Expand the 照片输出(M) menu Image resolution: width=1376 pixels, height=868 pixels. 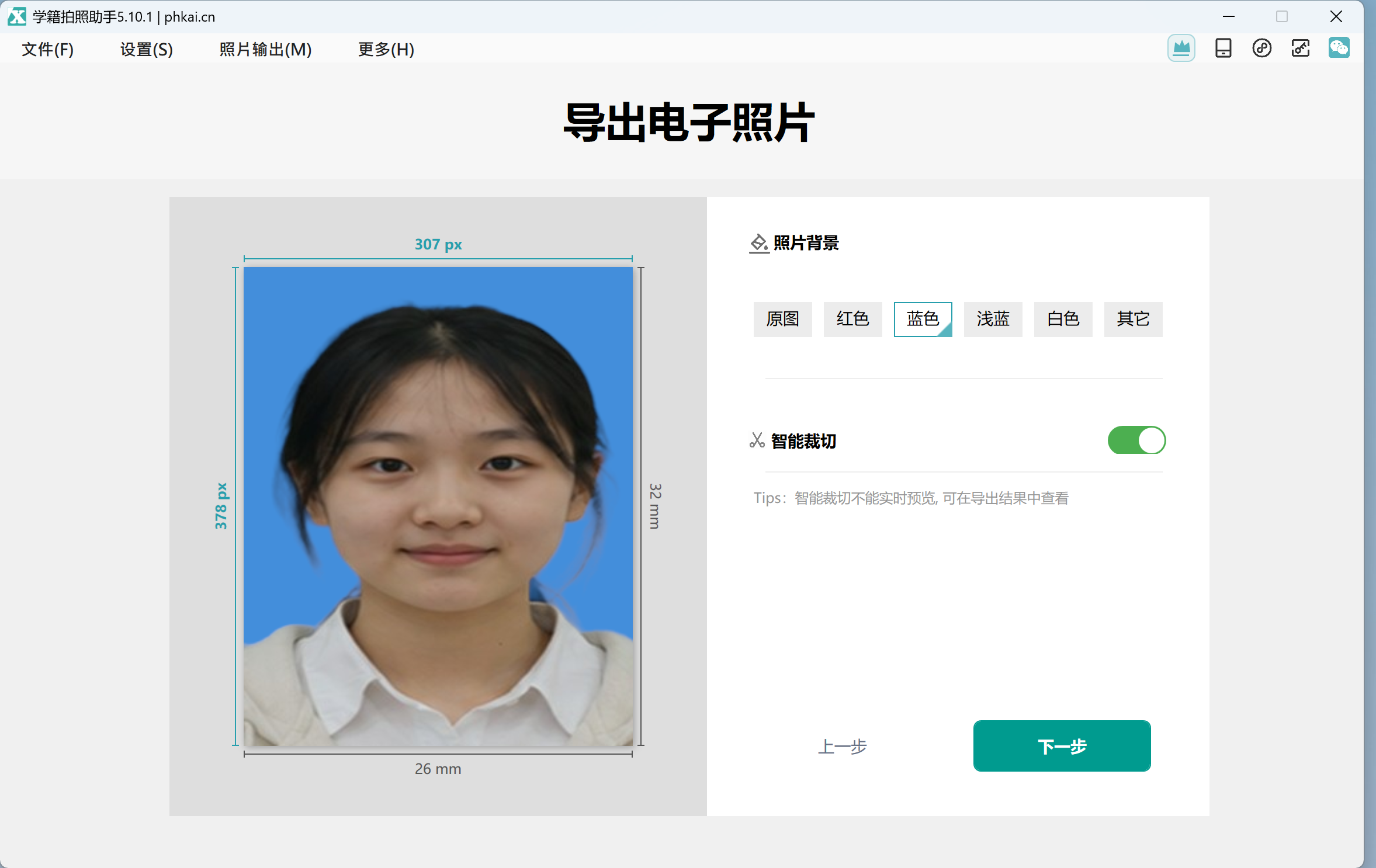coord(265,49)
